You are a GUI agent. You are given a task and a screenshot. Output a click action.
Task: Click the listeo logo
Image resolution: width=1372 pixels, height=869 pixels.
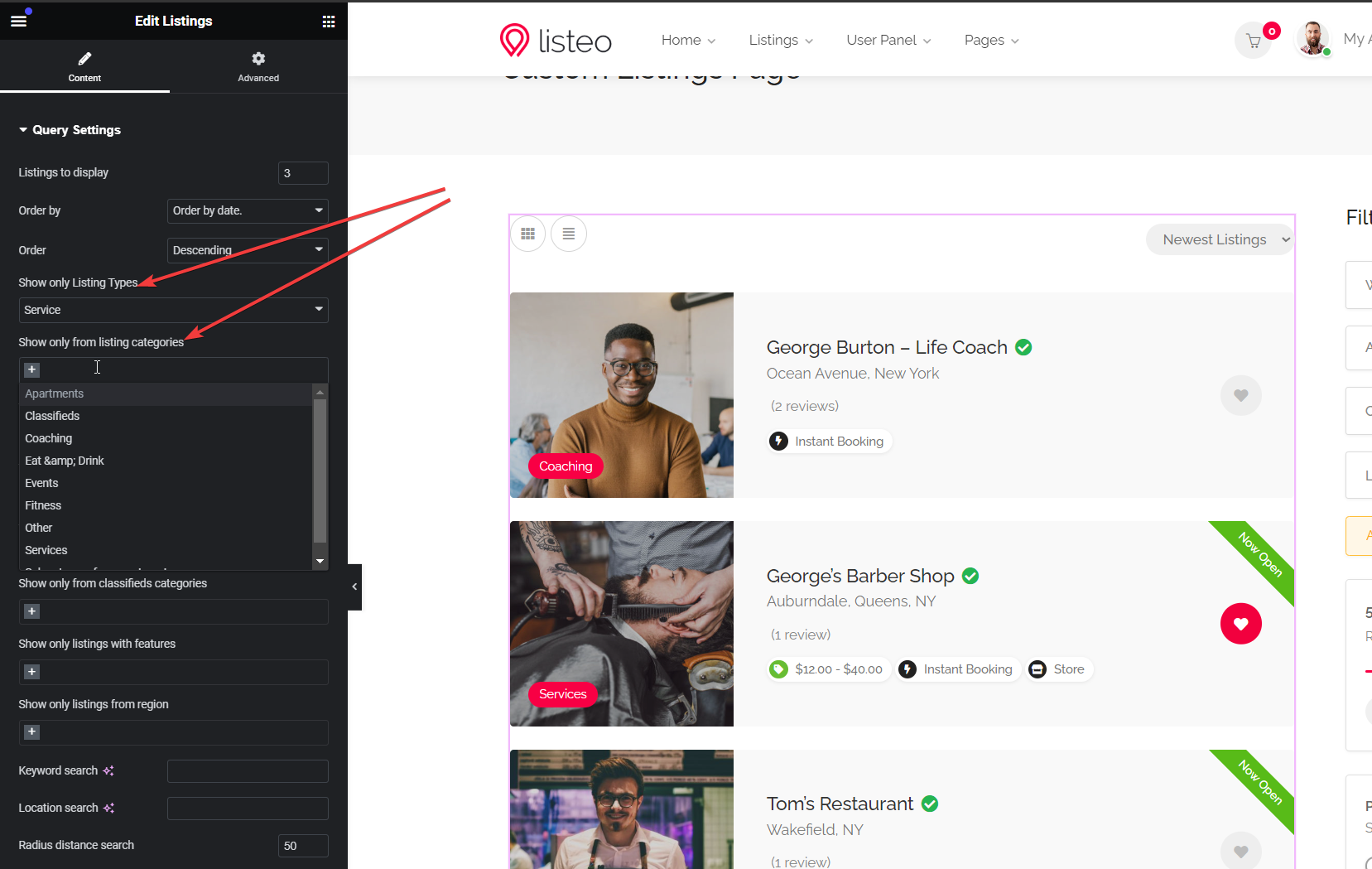click(556, 40)
